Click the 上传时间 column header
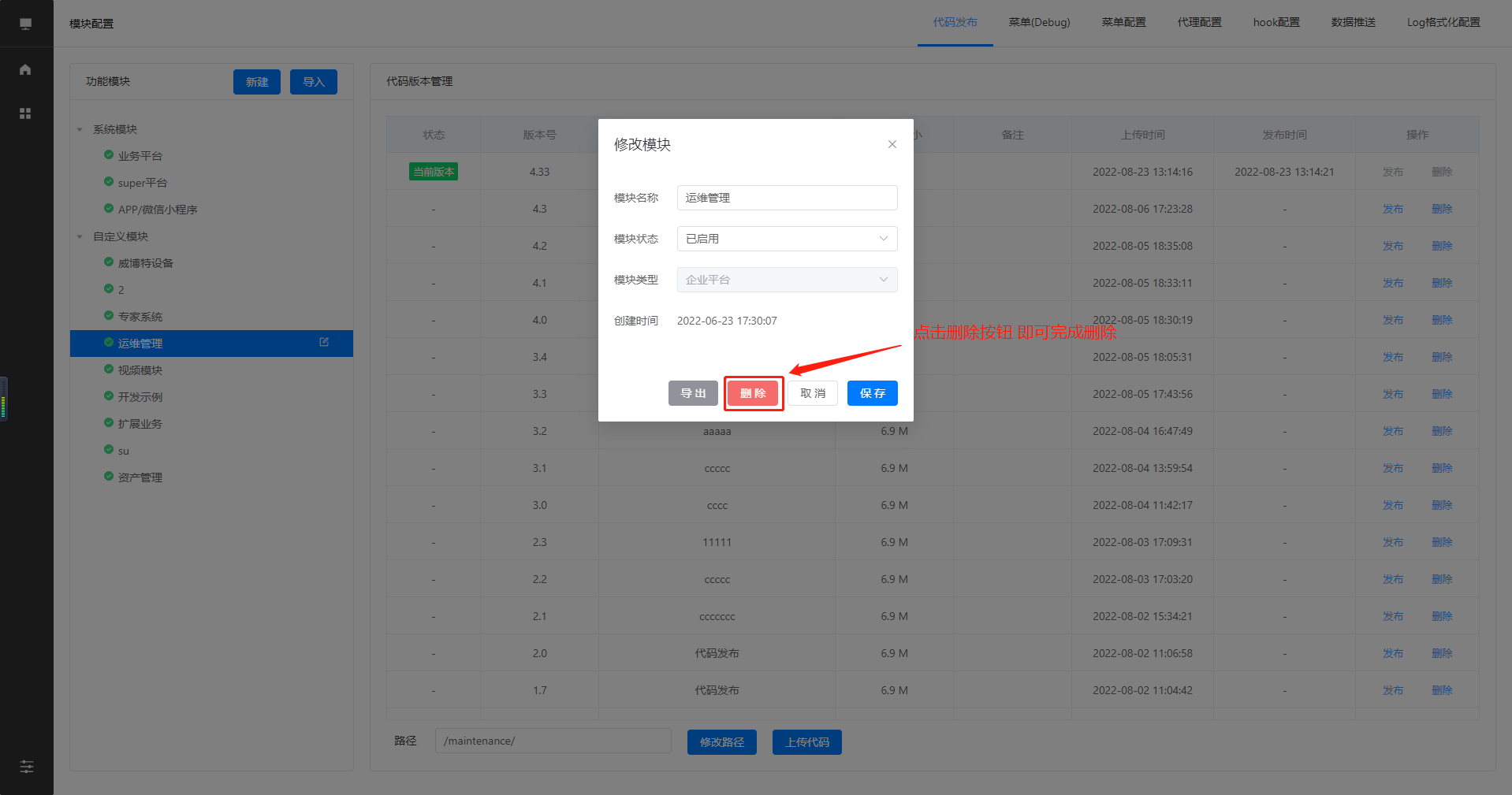The height and width of the screenshot is (795, 1512). coord(1142,135)
